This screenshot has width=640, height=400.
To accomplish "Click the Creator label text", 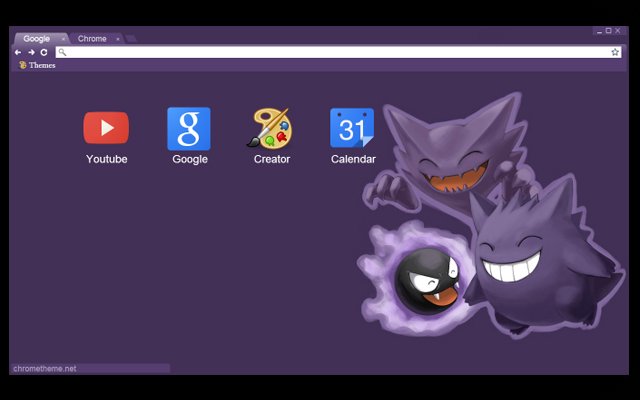I will click(x=272, y=159).
